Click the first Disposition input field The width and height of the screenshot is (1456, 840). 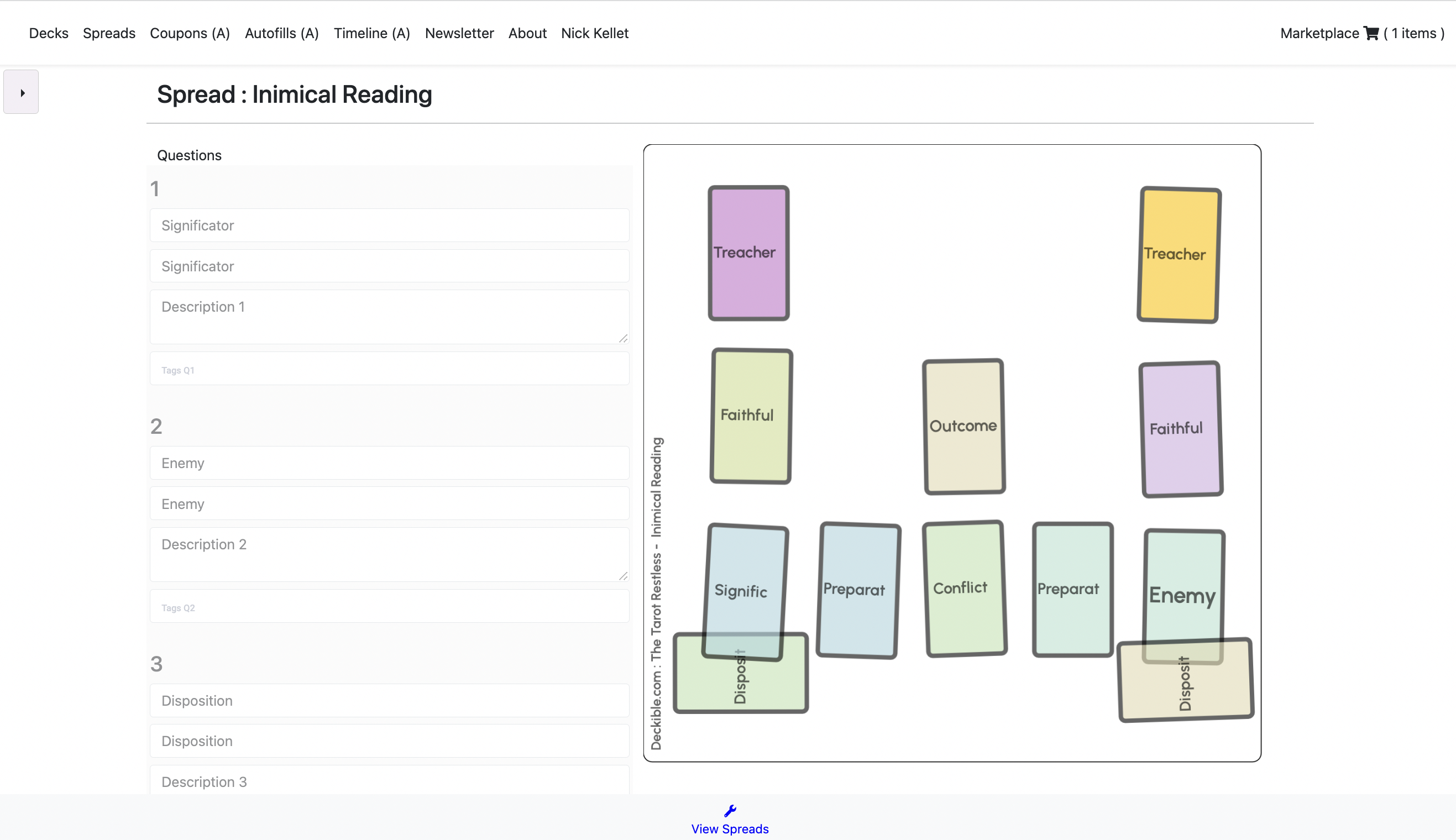(x=390, y=700)
